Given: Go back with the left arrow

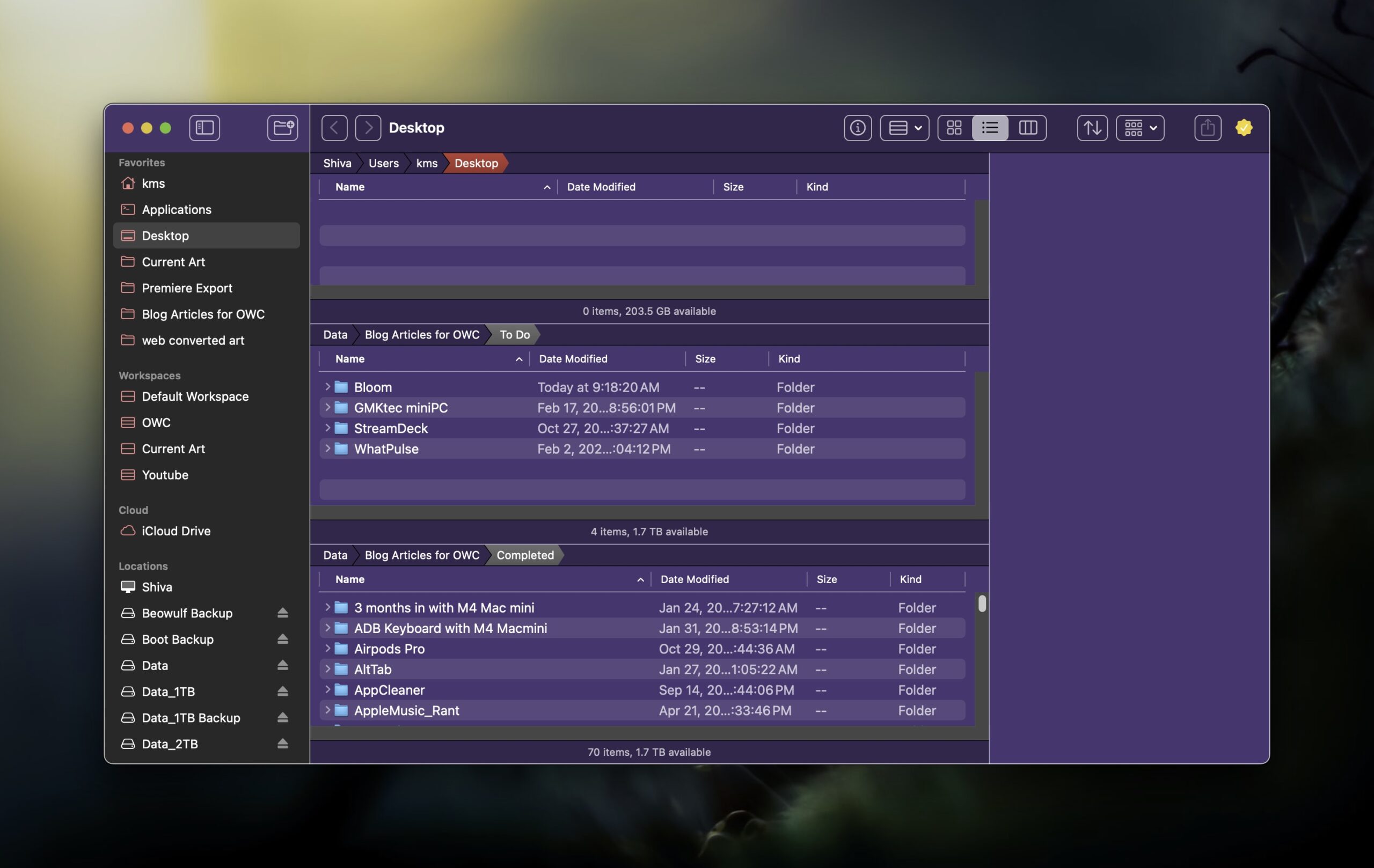Looking at the screenshot, I should pyautogui.click(x=334, y=128).
